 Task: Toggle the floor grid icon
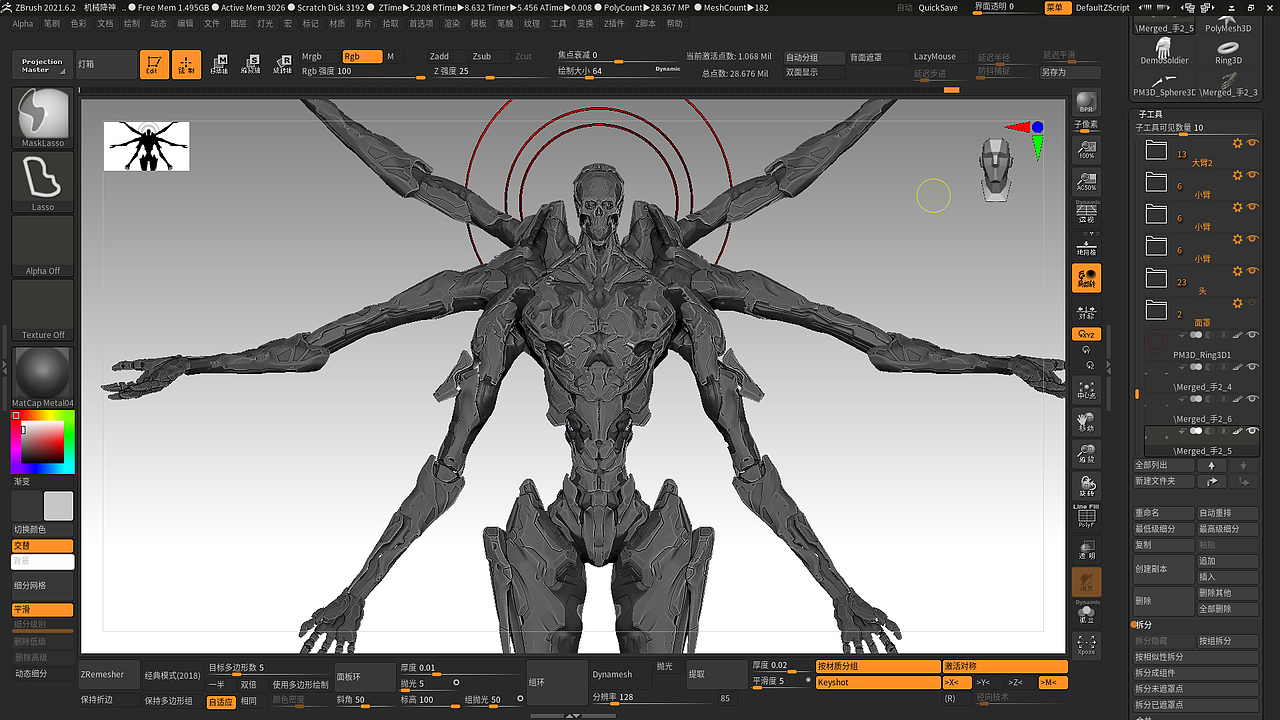click(1086, 246)
